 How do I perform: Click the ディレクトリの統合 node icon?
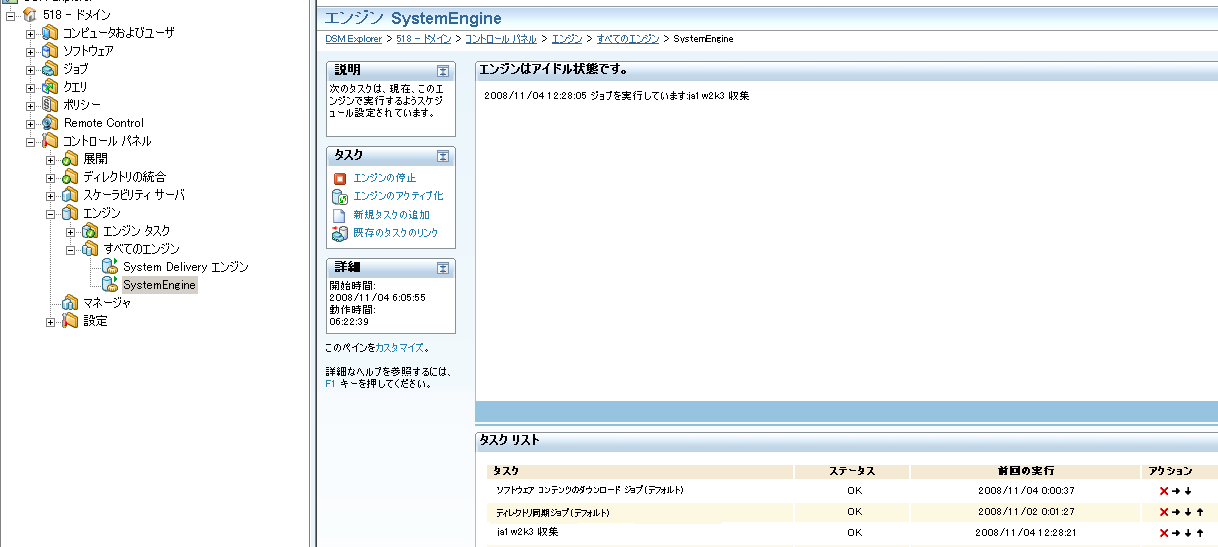[70, 177]
